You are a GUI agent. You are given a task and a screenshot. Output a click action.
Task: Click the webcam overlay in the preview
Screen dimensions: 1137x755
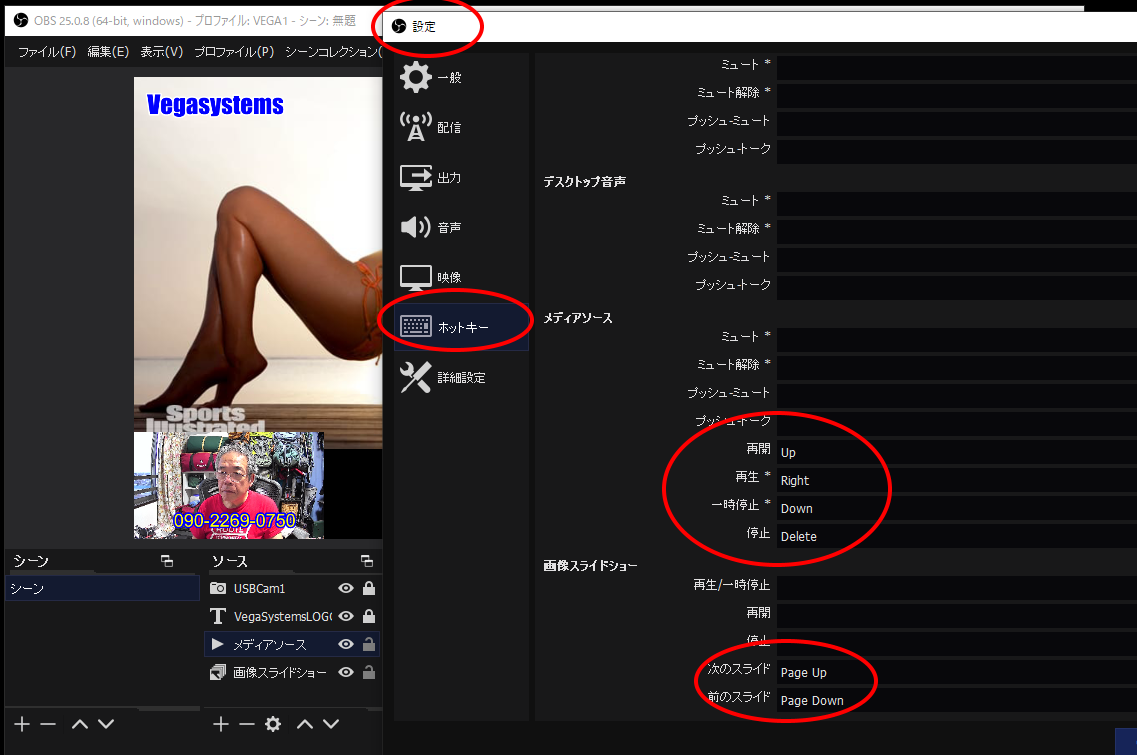[228, 485]
